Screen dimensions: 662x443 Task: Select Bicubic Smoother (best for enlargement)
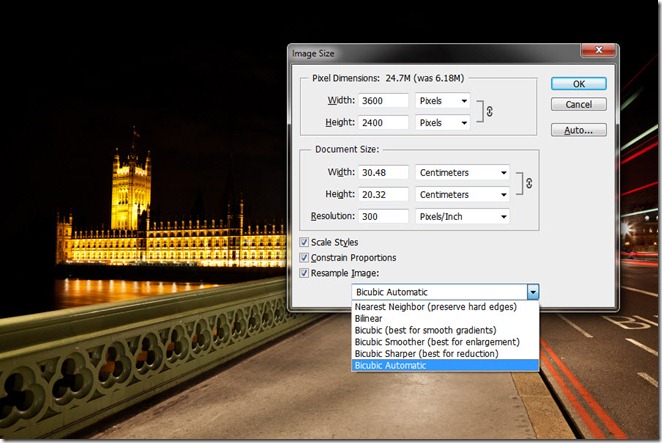pyautogui.click(x=426, y=342)
